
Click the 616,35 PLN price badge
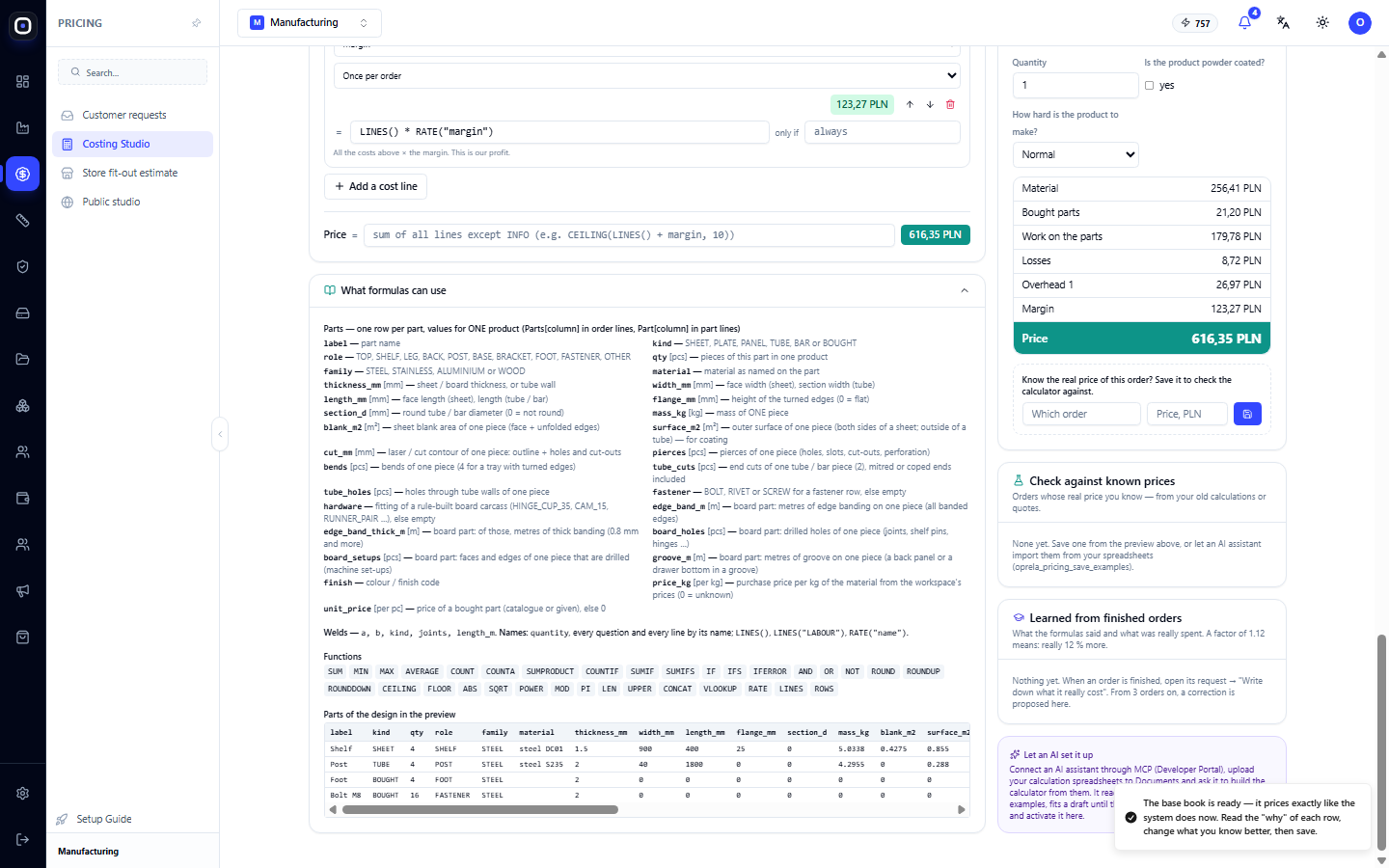click(x=935, y=234)
